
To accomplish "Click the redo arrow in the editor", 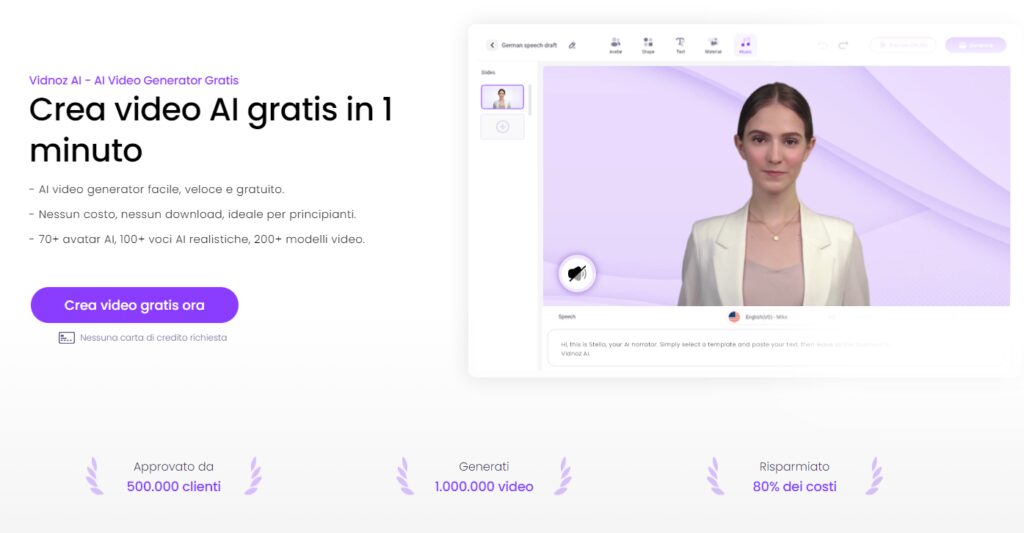I will (x=843, y=45).
